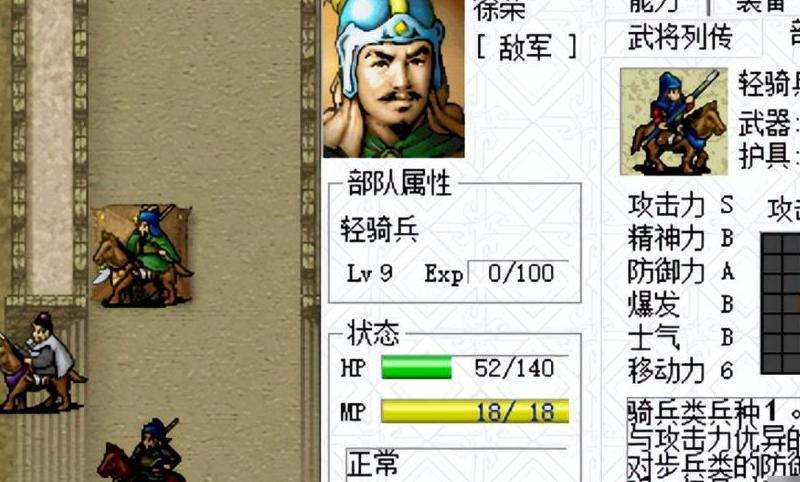This screenshot has height=482, width=800.
Task: Click the 防御力 A rating row
Action: (681, 272)
